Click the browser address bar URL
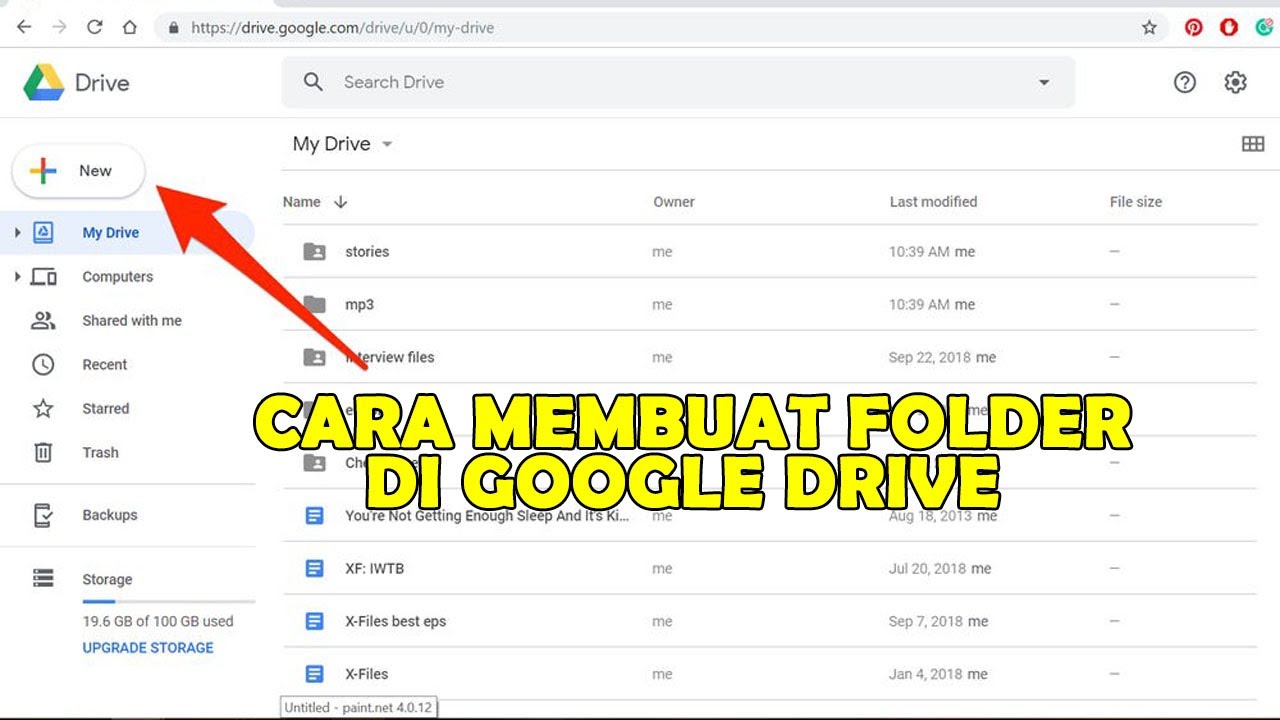The height and width of the screenshot is (720, 1280). click(x=342, y=28)
